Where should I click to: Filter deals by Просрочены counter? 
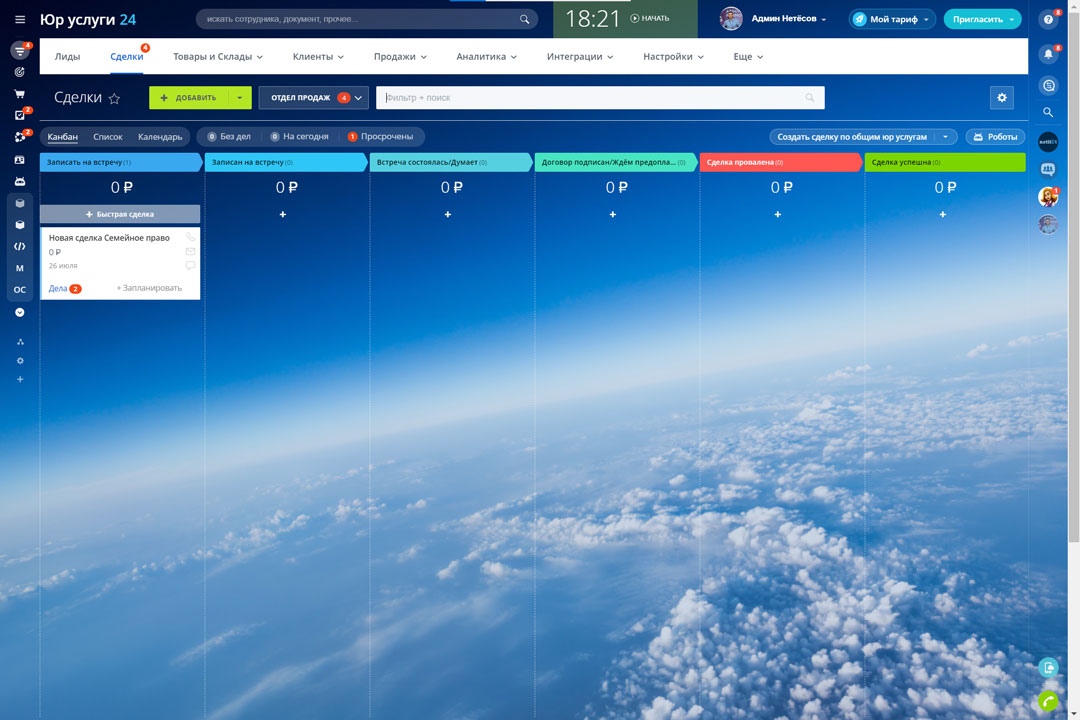point(380,136)
